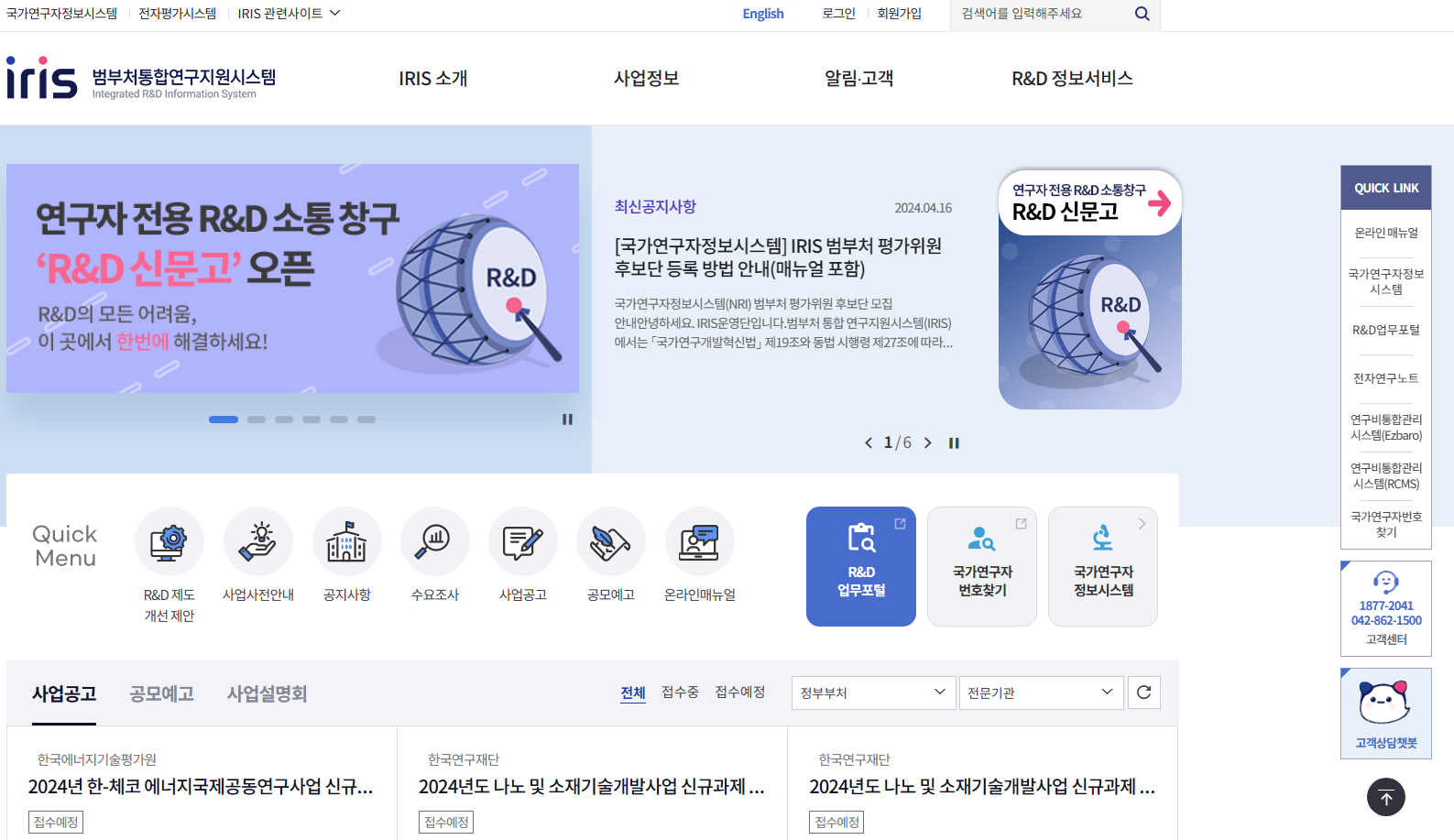
Task: Select the third banner indicator dot
Action: tap(284, 420)
